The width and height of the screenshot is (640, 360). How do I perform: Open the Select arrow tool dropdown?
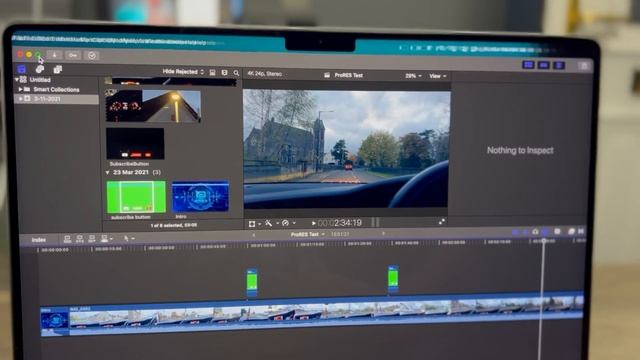(129, 238)
